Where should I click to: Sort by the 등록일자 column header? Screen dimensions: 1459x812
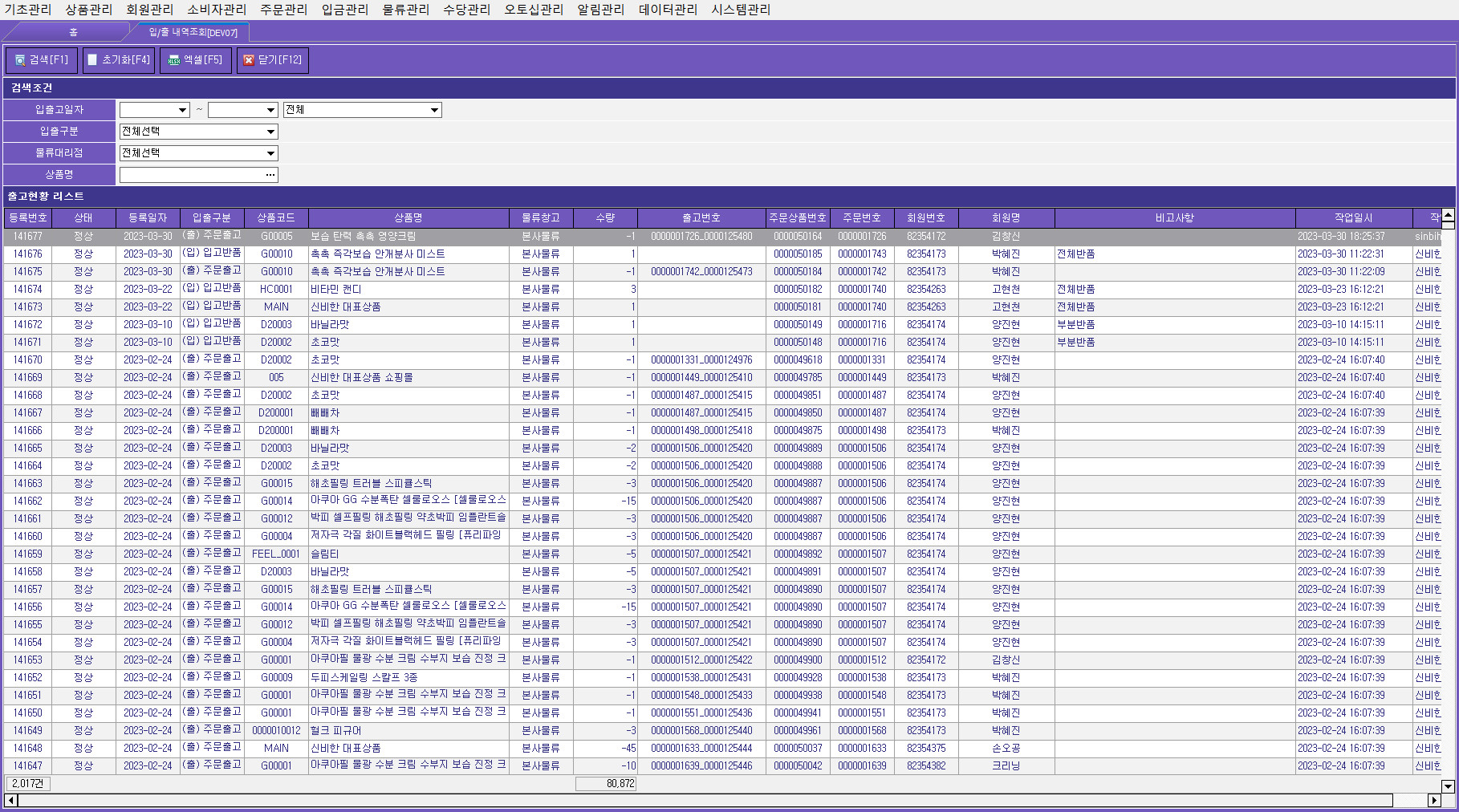coord(148,218)
